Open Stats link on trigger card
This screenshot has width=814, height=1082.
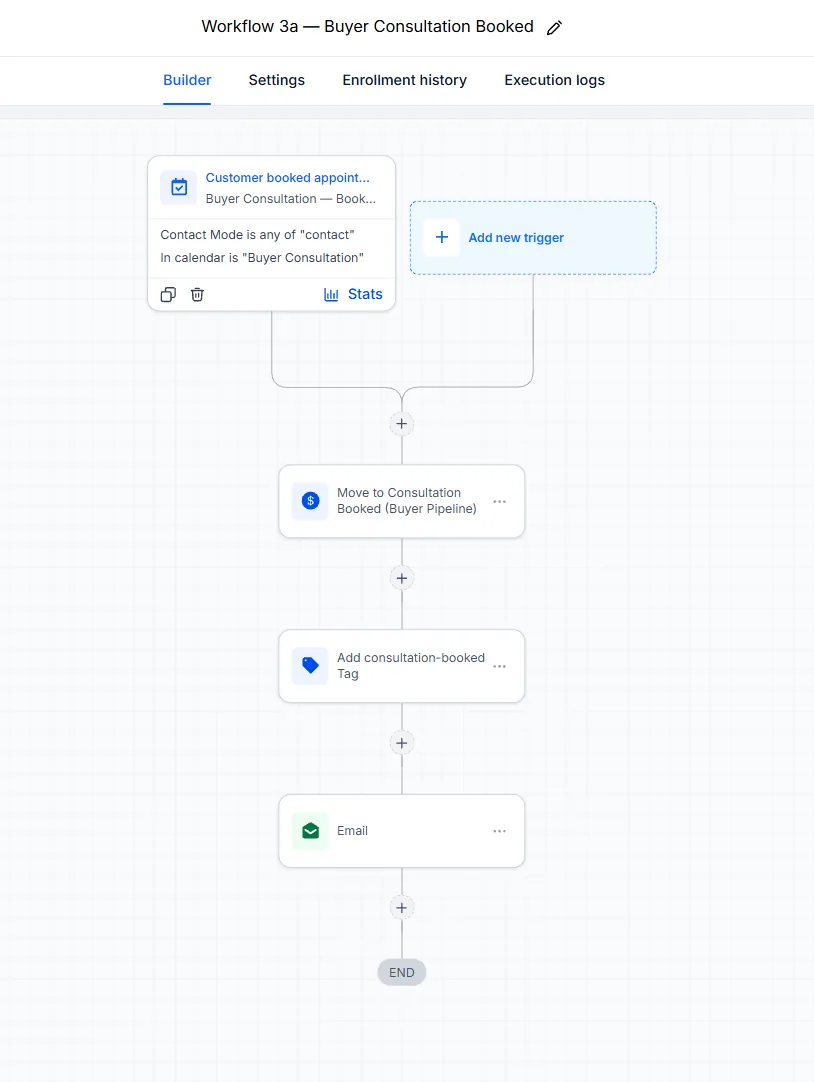[365, 294]
